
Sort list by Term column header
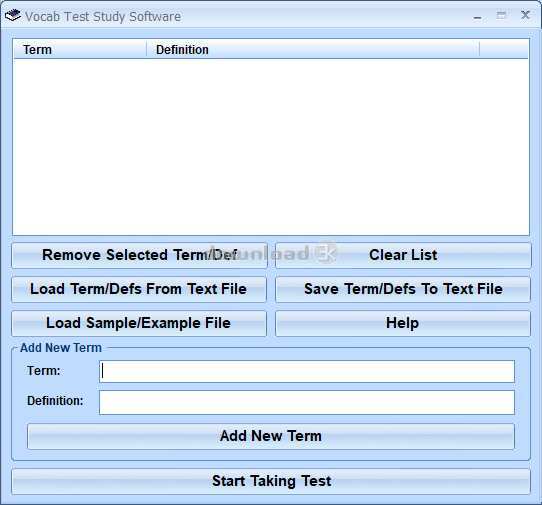coord(80,50)
